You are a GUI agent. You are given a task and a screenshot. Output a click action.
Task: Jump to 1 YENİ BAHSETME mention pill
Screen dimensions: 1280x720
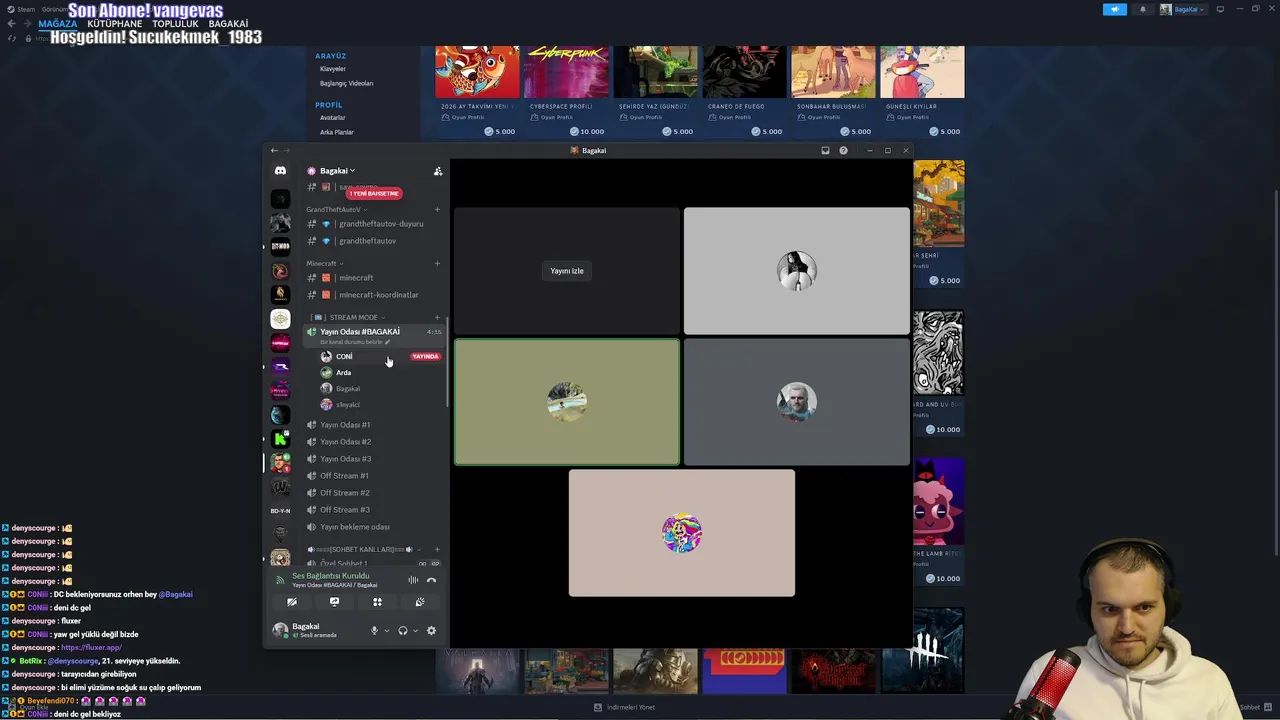[374, 193]
